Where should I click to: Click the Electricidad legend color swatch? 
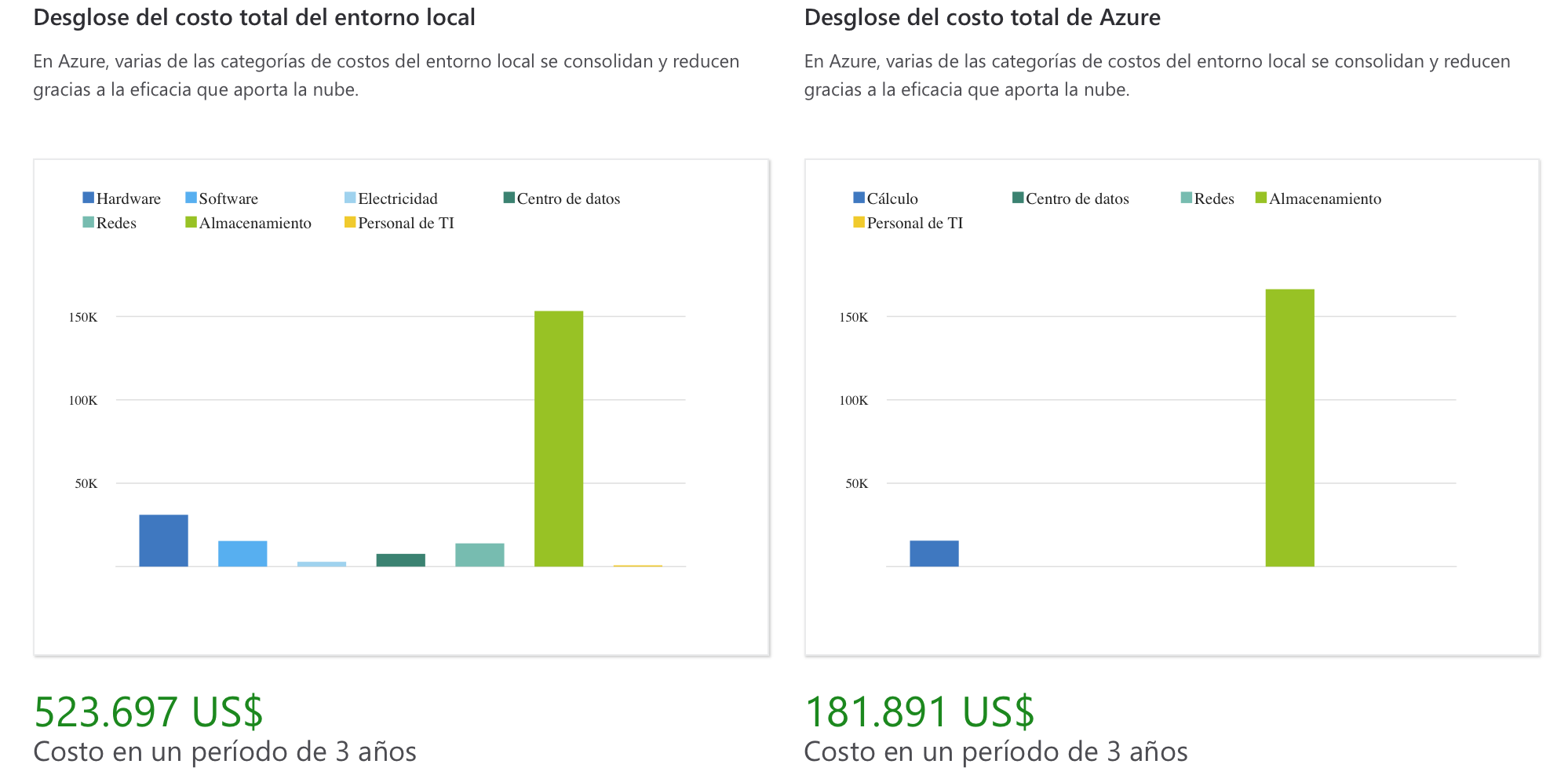[x=350, y=198]
